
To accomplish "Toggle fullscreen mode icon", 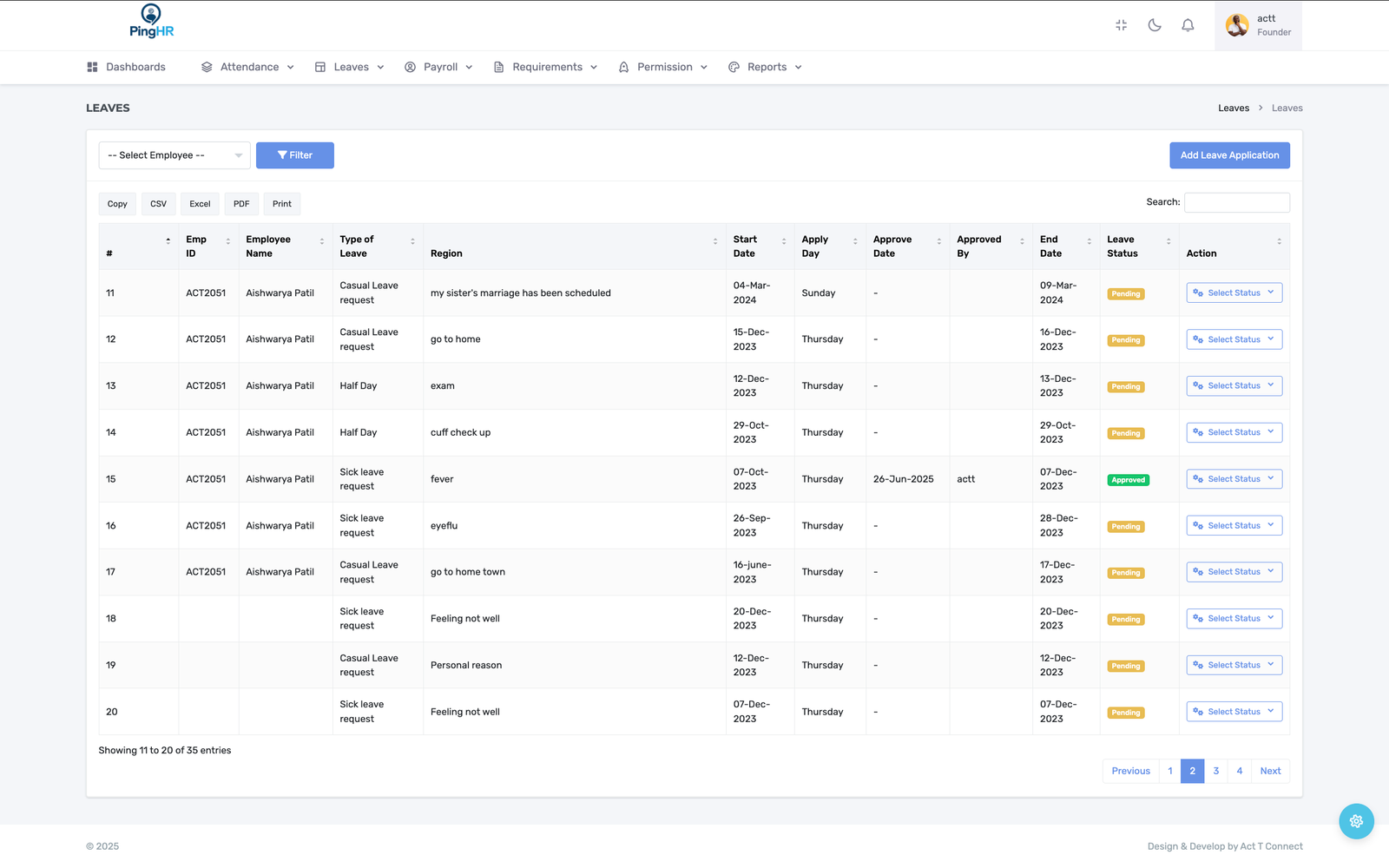I will coord(1121,25).
